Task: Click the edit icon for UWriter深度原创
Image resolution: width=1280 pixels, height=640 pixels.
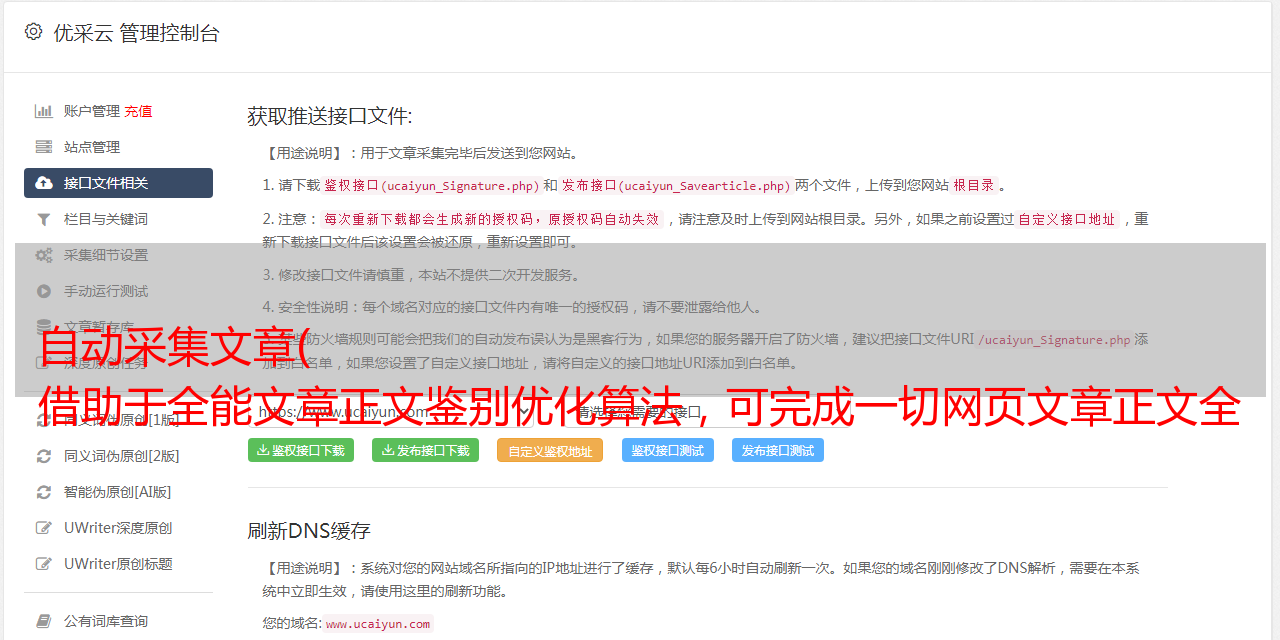Action: click(x=44, y=528)
